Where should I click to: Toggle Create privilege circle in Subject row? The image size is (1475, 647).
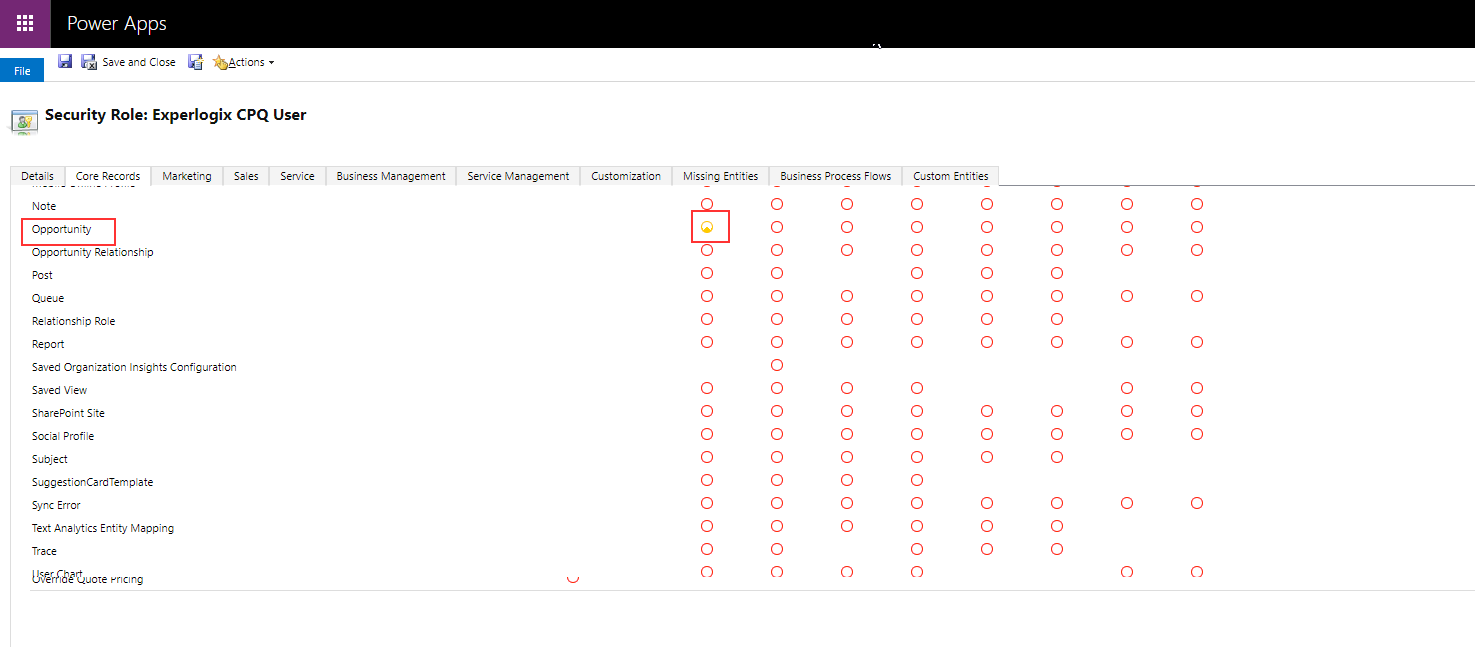[x=707, y=457]
